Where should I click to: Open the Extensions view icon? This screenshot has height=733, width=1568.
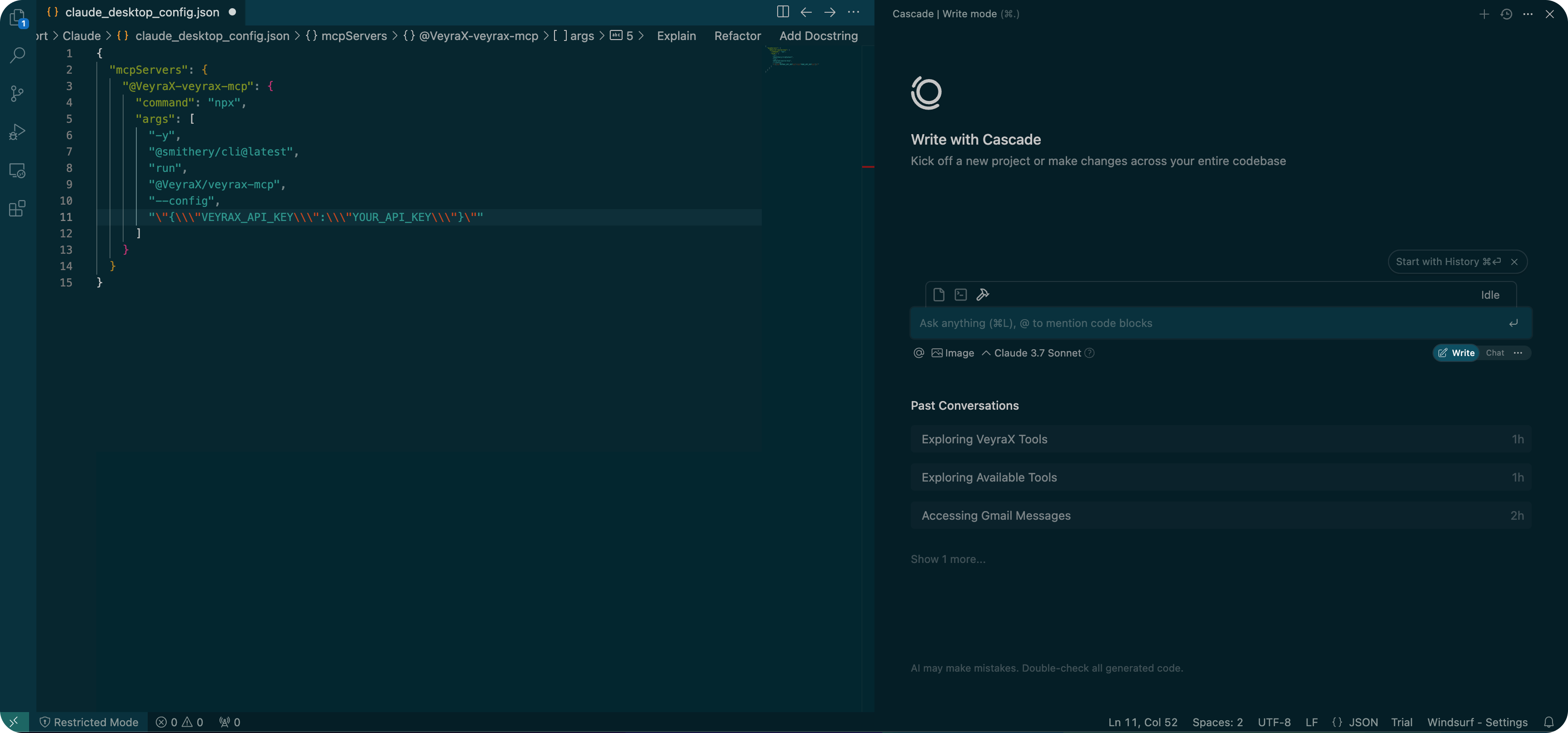click(18, 209)
